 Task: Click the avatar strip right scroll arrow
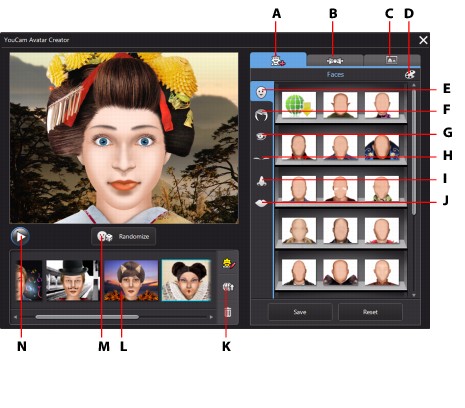point(211,317)
